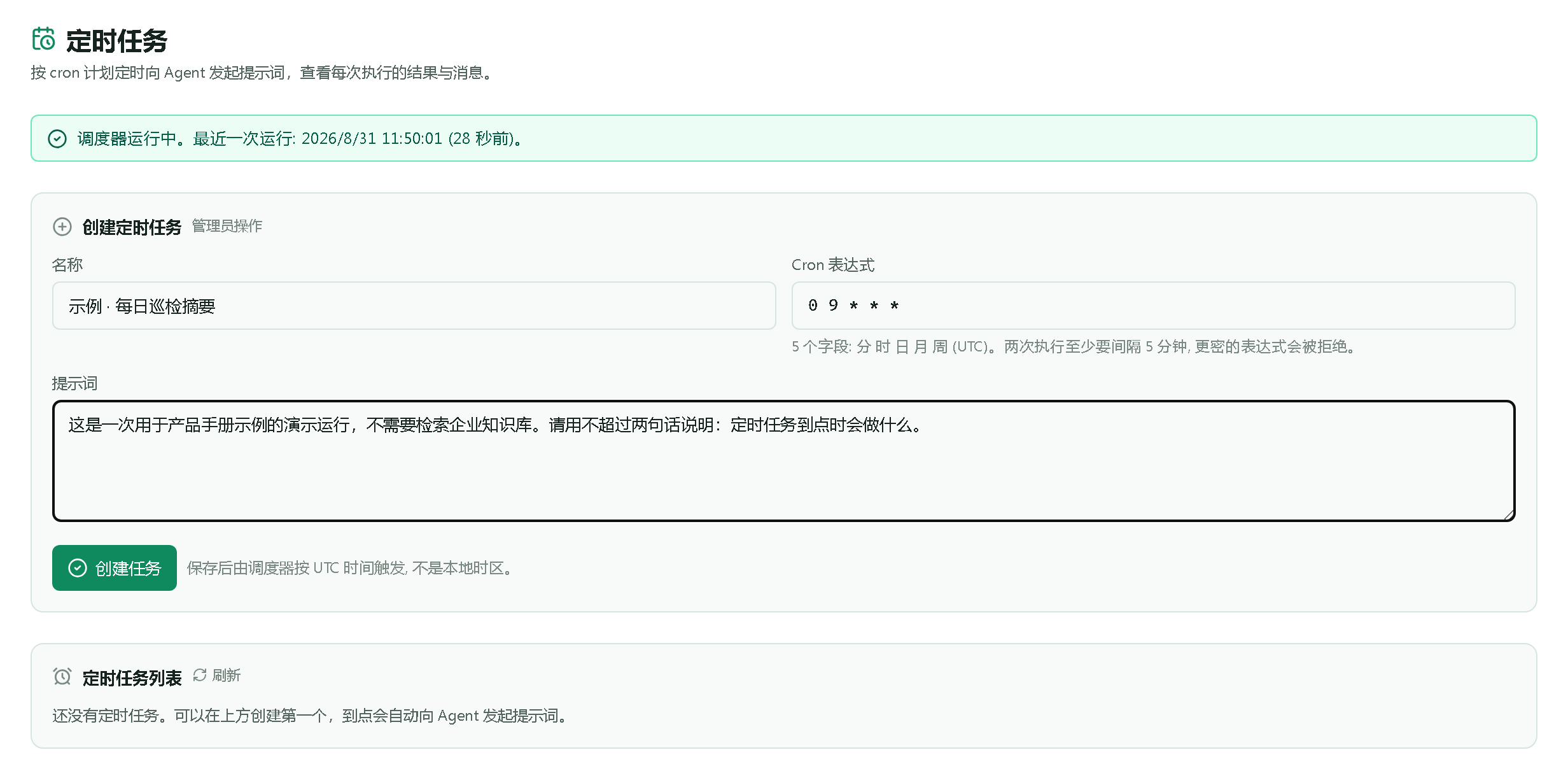The width and height of the screenshot is (1568, 764).
Task: Focus the Cron 表达式 input field
Action: click(1153, 306)
